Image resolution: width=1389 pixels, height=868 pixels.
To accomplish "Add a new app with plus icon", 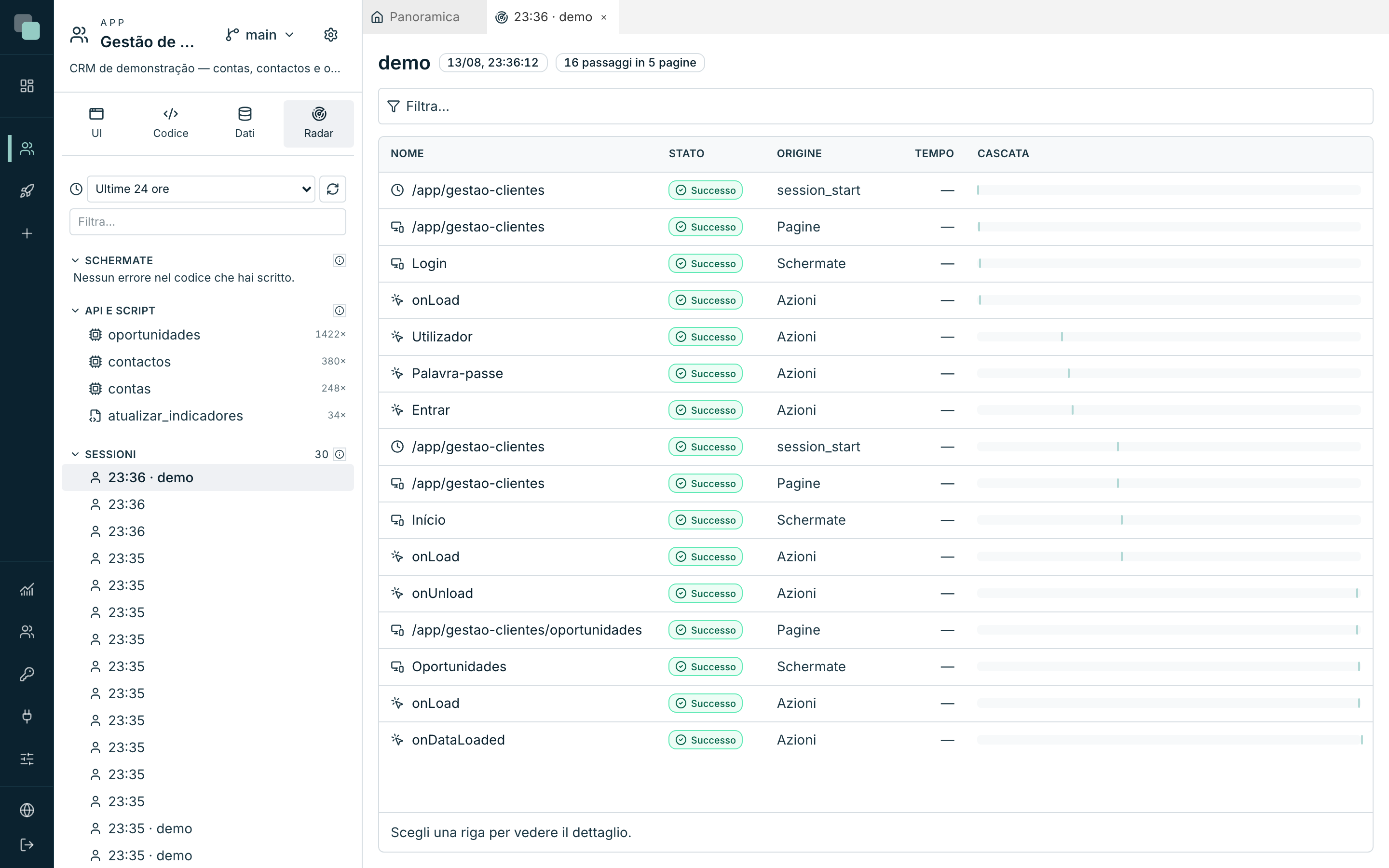I will 27,233.
